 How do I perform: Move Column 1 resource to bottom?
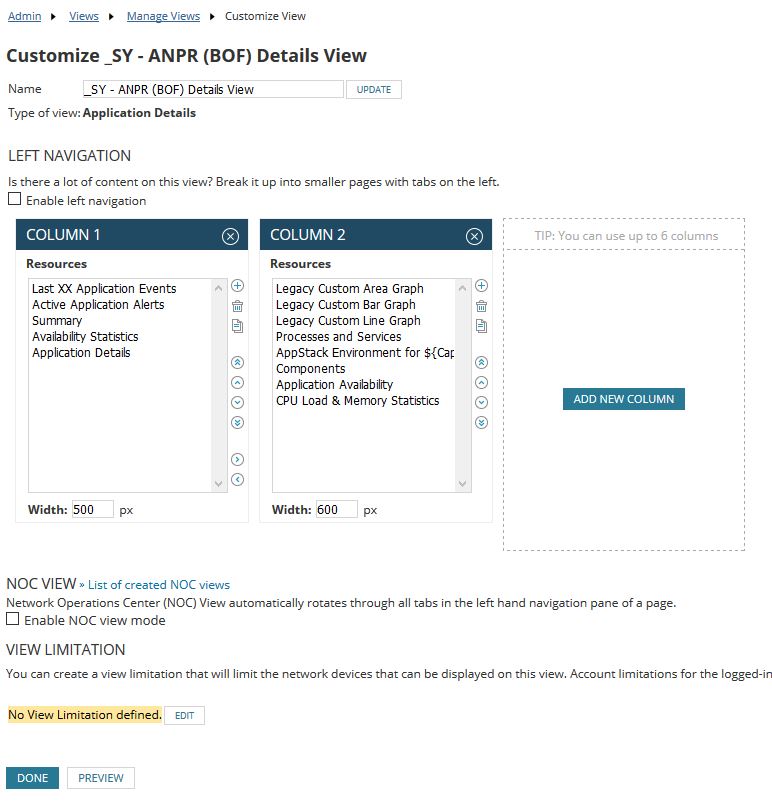[237, 423]
